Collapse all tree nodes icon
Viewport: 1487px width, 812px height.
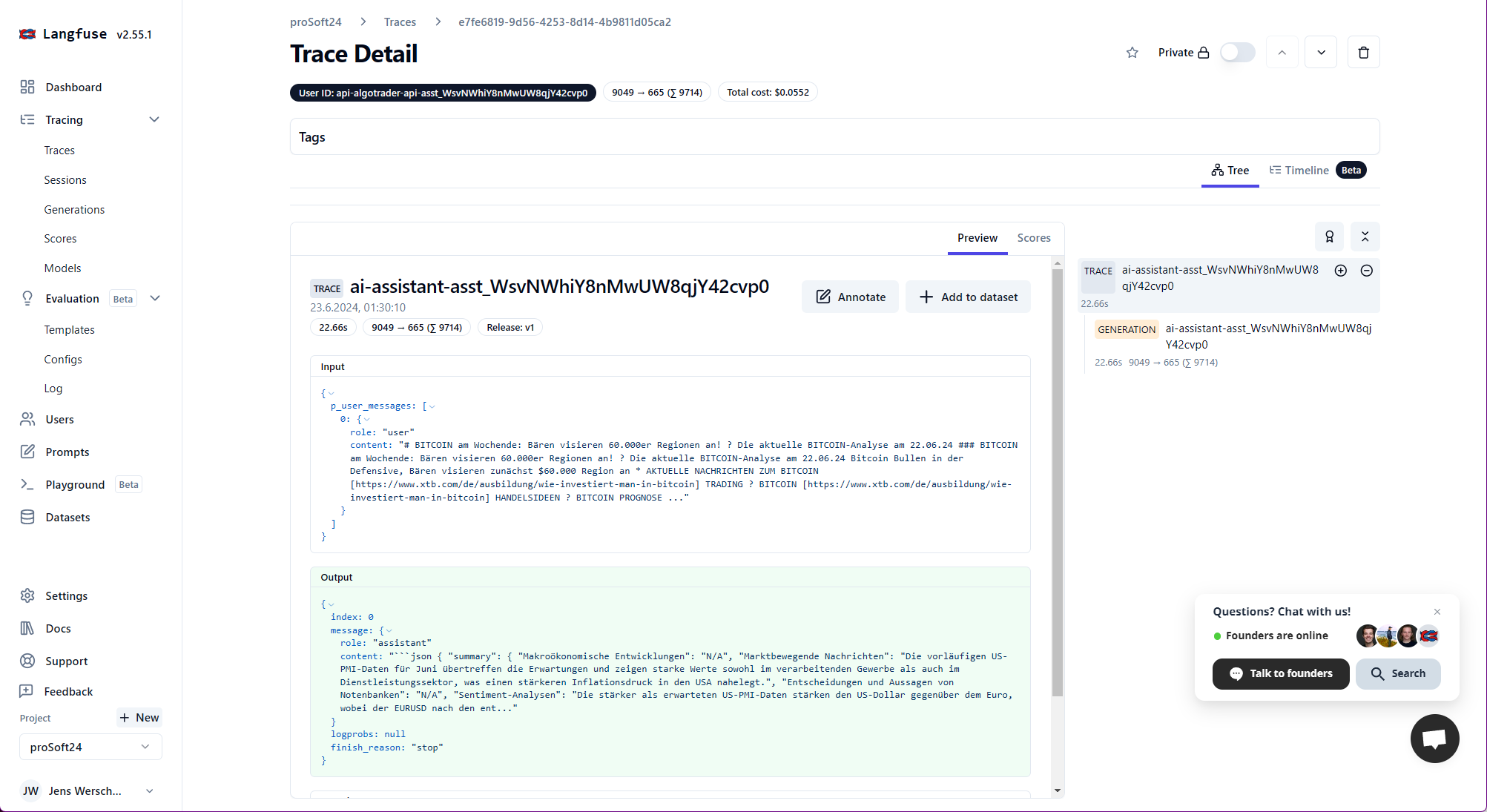coord(1365,237)
